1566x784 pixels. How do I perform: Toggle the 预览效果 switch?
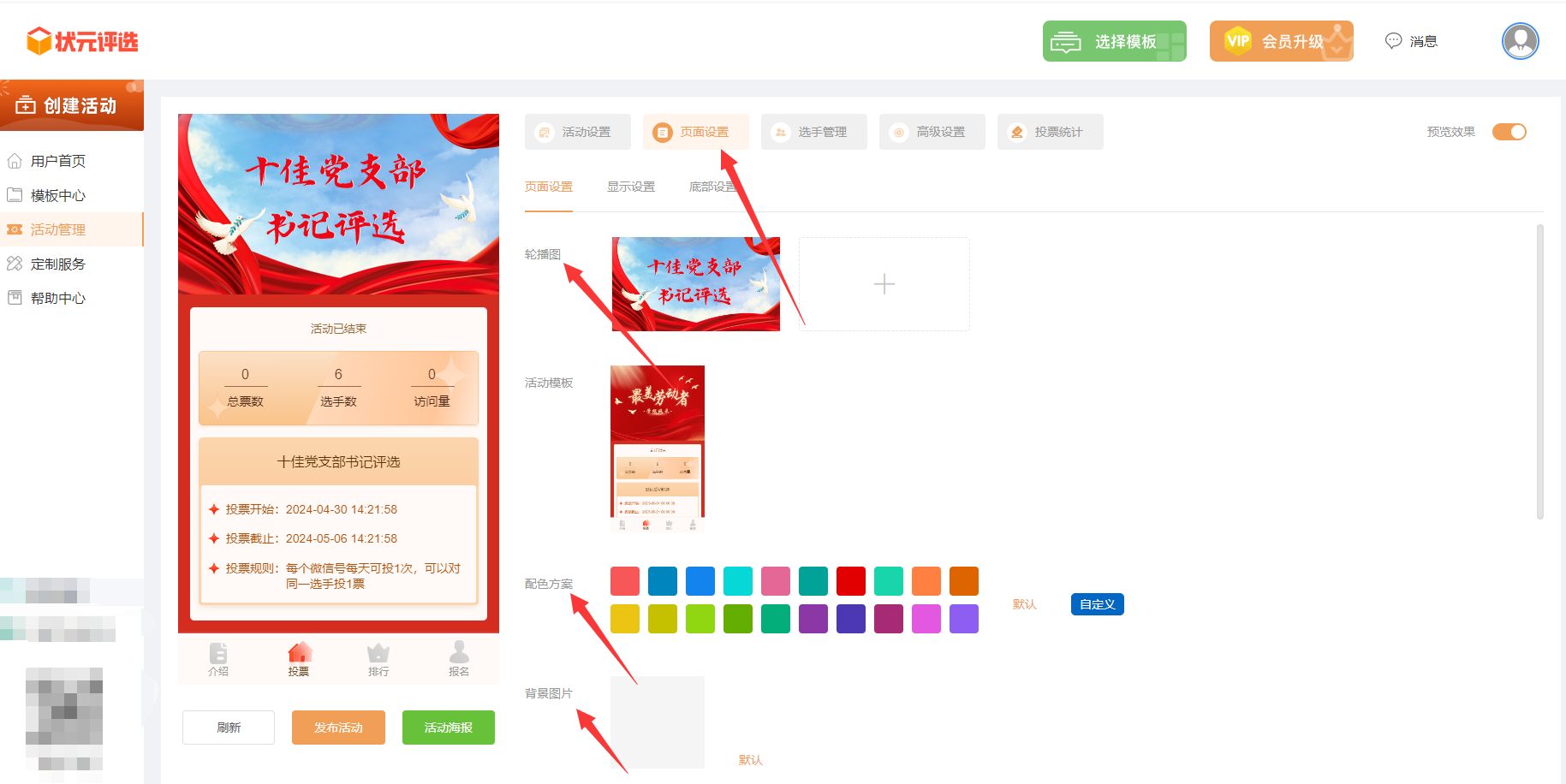click(1509, 132)
